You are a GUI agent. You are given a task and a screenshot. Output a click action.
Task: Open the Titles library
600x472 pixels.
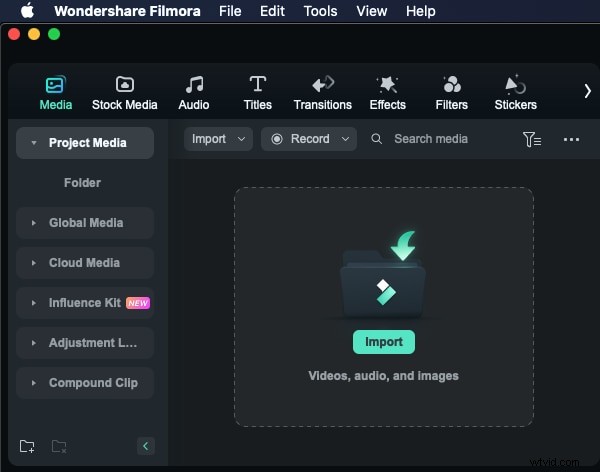tap(257, 93)
